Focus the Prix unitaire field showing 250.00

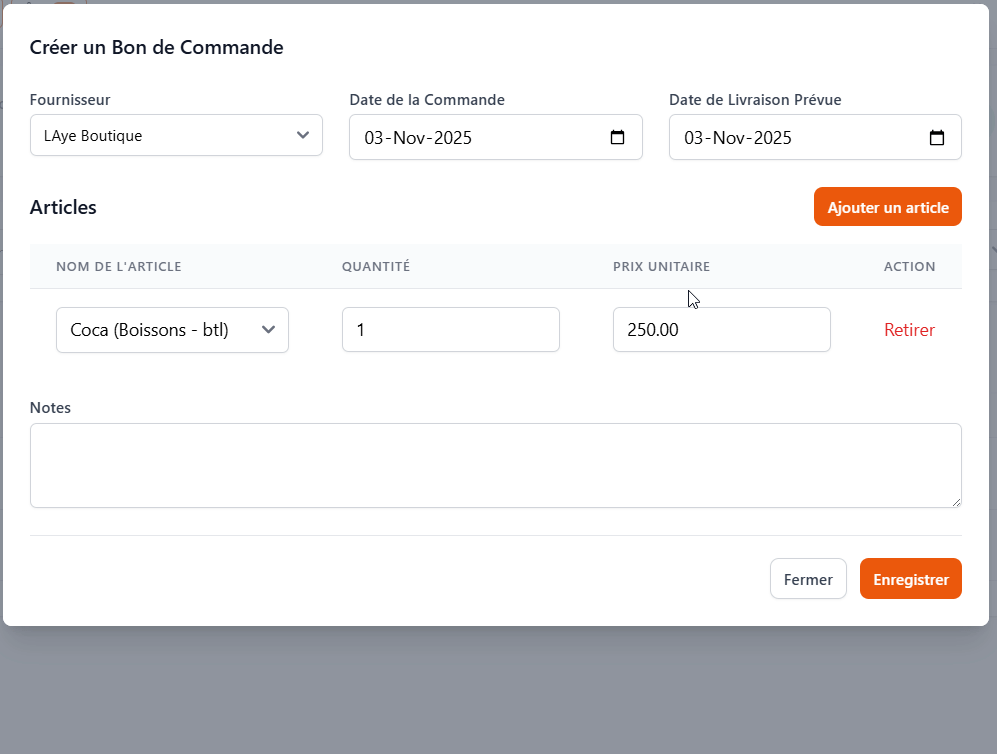721,330
